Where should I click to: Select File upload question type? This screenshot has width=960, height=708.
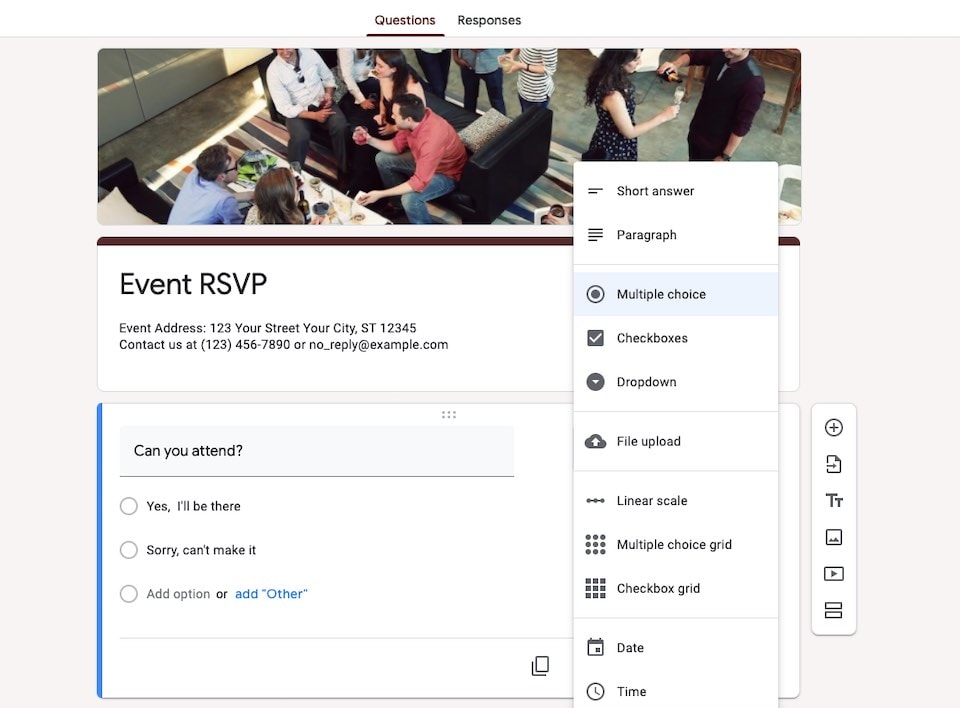676,442
